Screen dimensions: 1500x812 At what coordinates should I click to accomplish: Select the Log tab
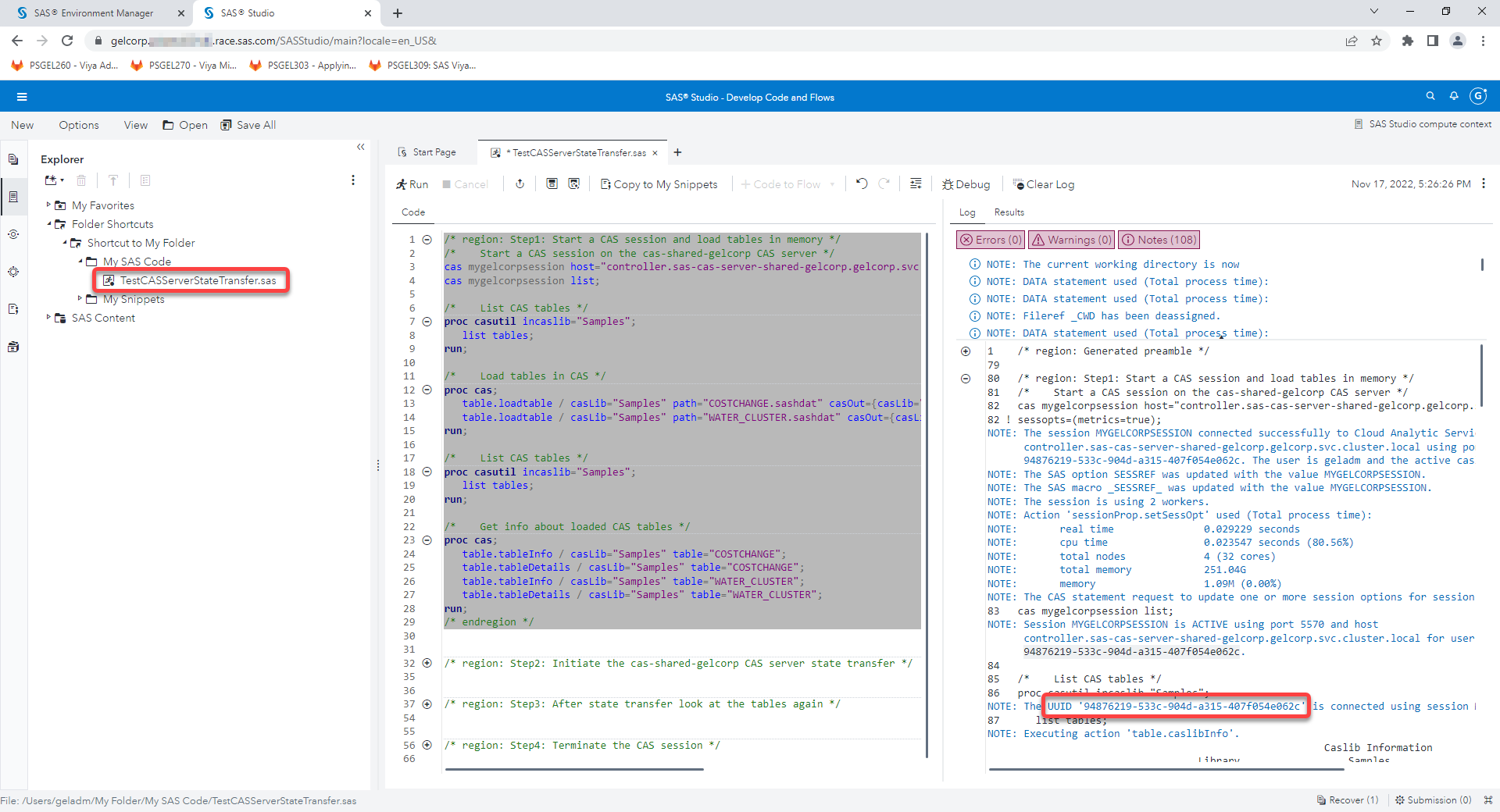tap(967, 212)
